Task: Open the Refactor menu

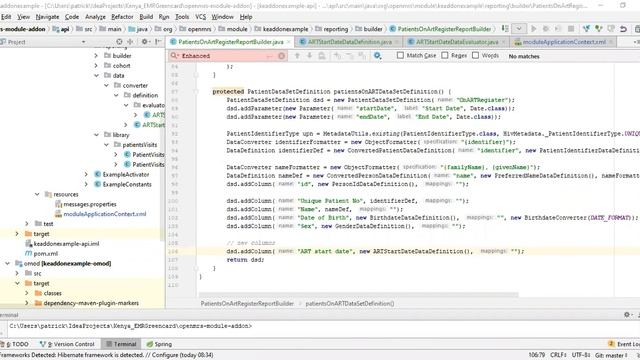Action: pos(122,17)
